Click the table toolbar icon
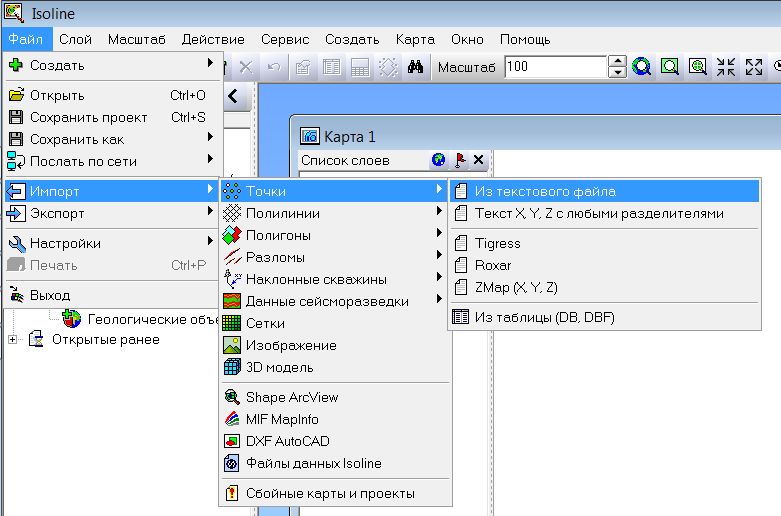Screen dimensions: 781x516 pyautogui.click(x=331, y=67)
